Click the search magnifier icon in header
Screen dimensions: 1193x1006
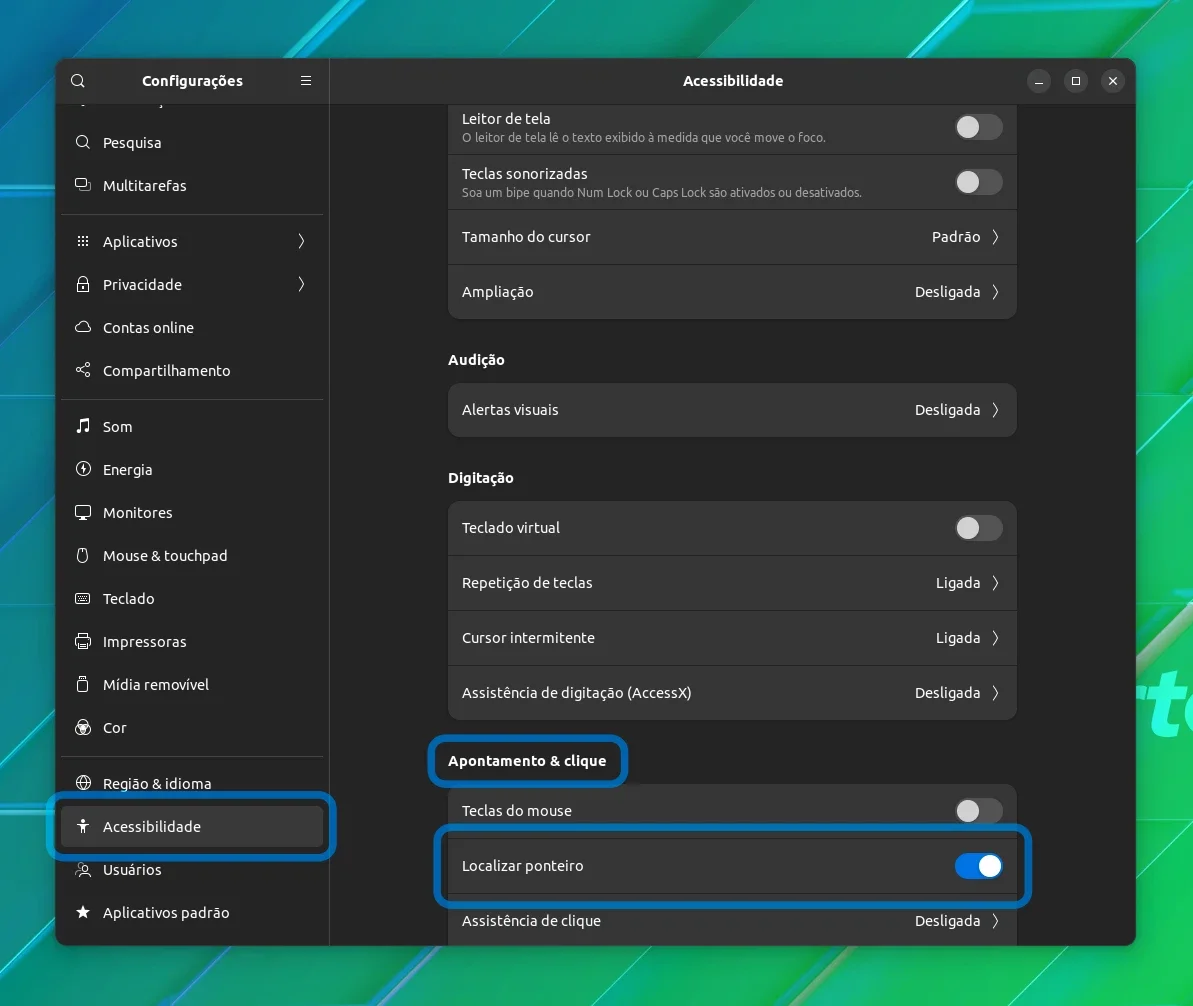pyautogui.click(x=78, y=81)
